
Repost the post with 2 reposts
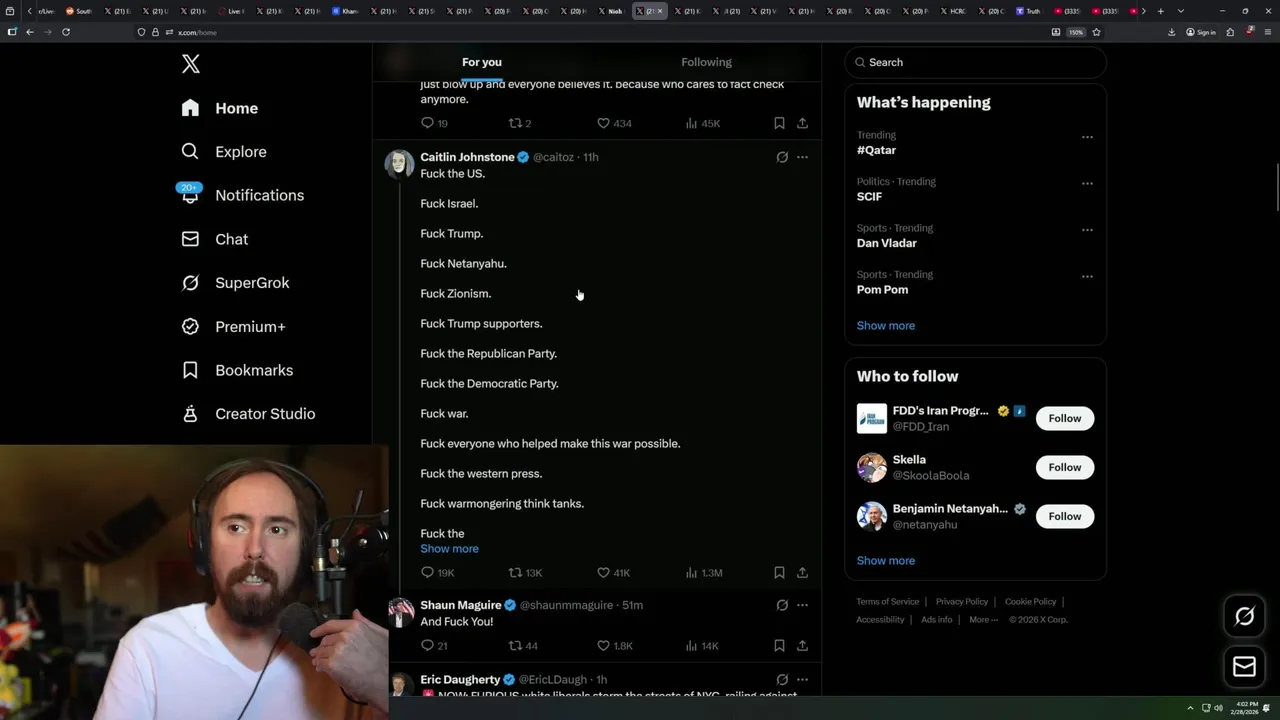[x=520, y=123]
